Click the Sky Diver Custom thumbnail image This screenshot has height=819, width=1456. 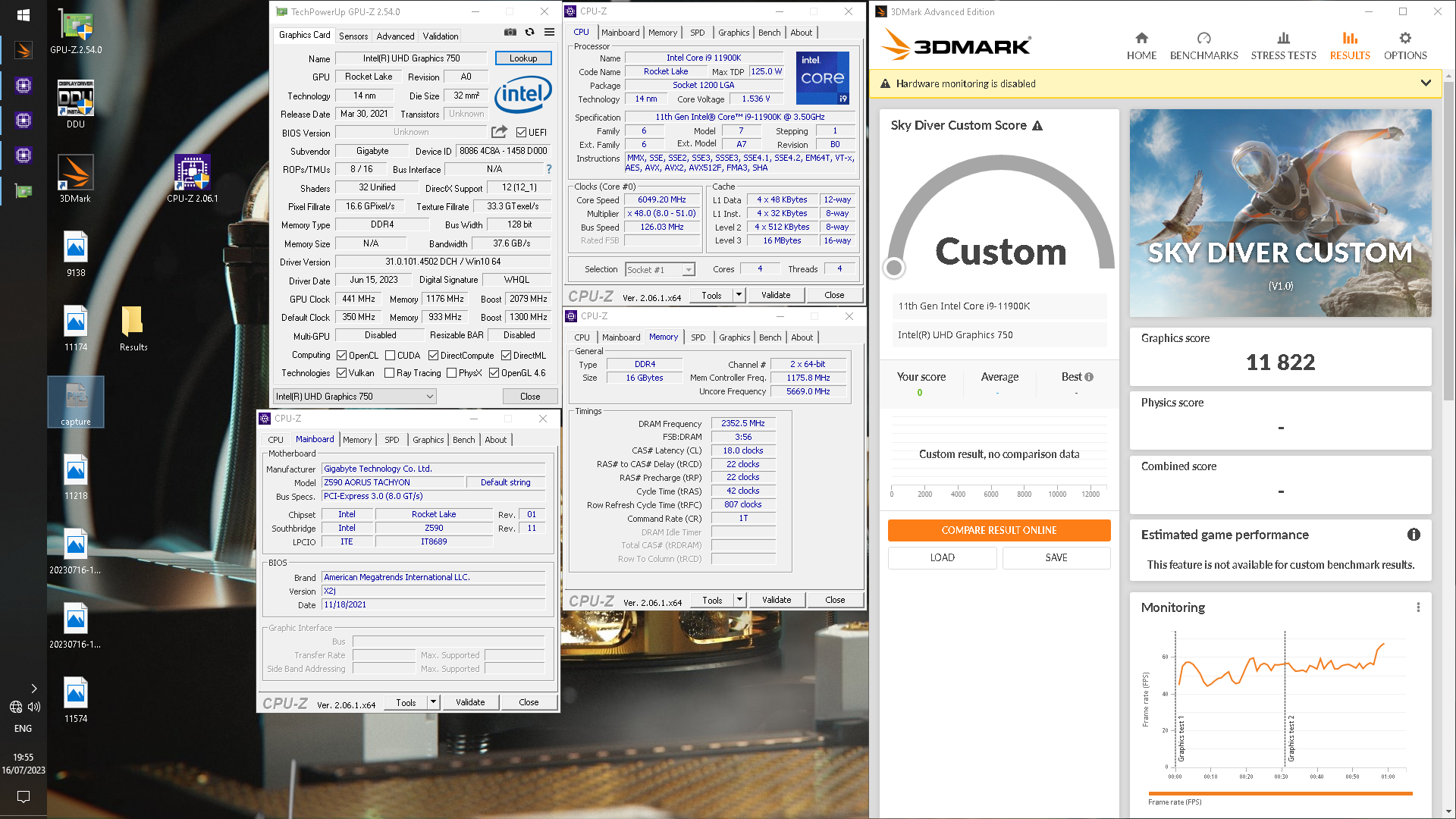click(1280, 213)
